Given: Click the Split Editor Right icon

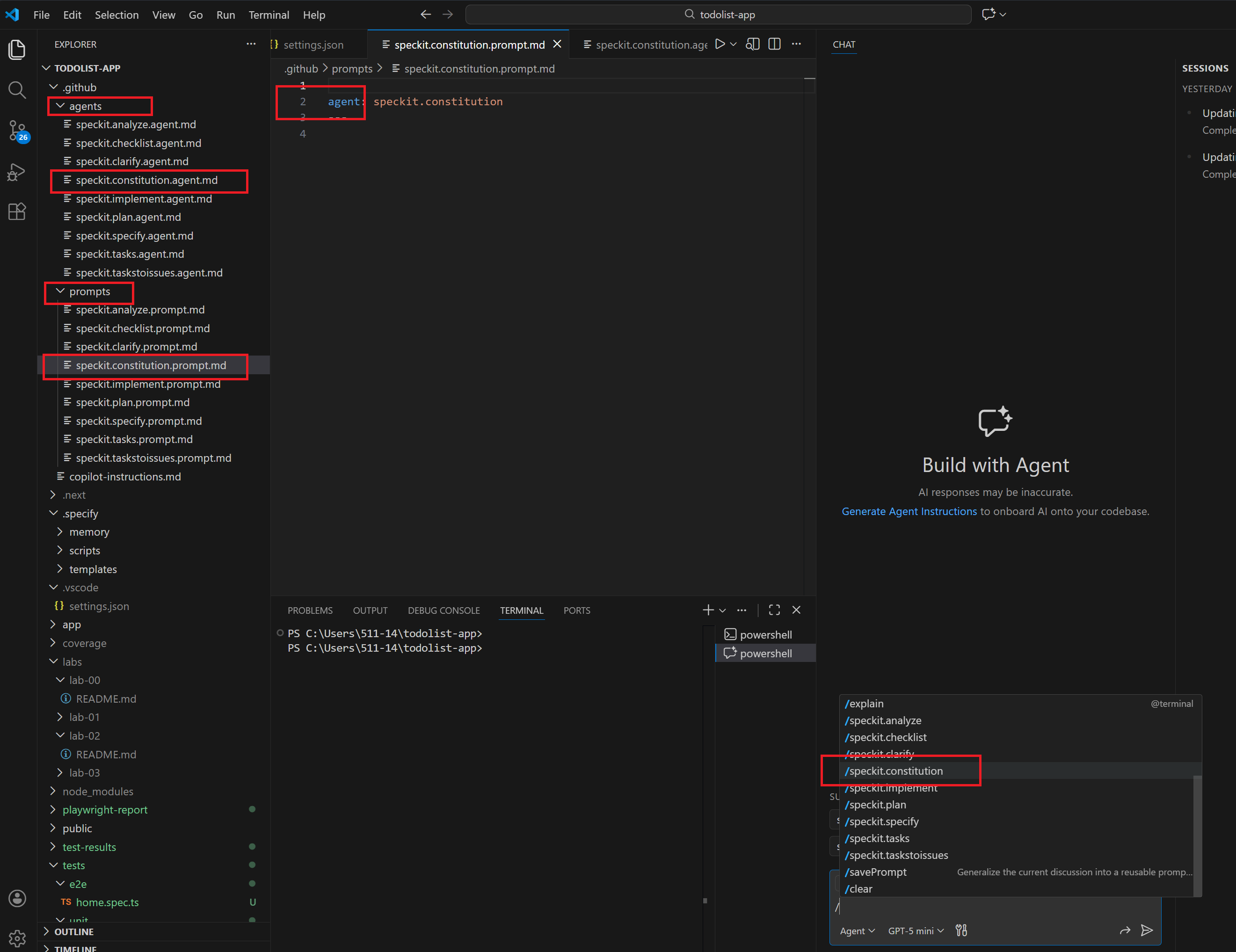Looking at the screenshot, I should (775, 44).
